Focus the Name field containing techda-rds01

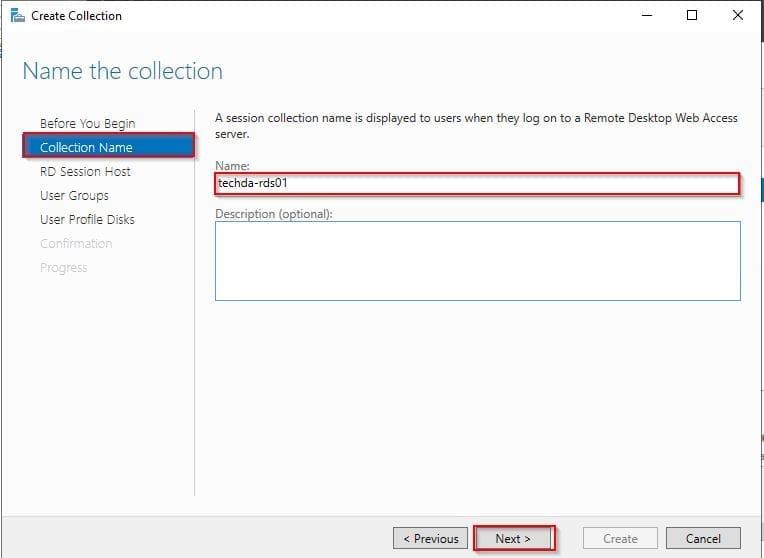click(x=477, y=183)
